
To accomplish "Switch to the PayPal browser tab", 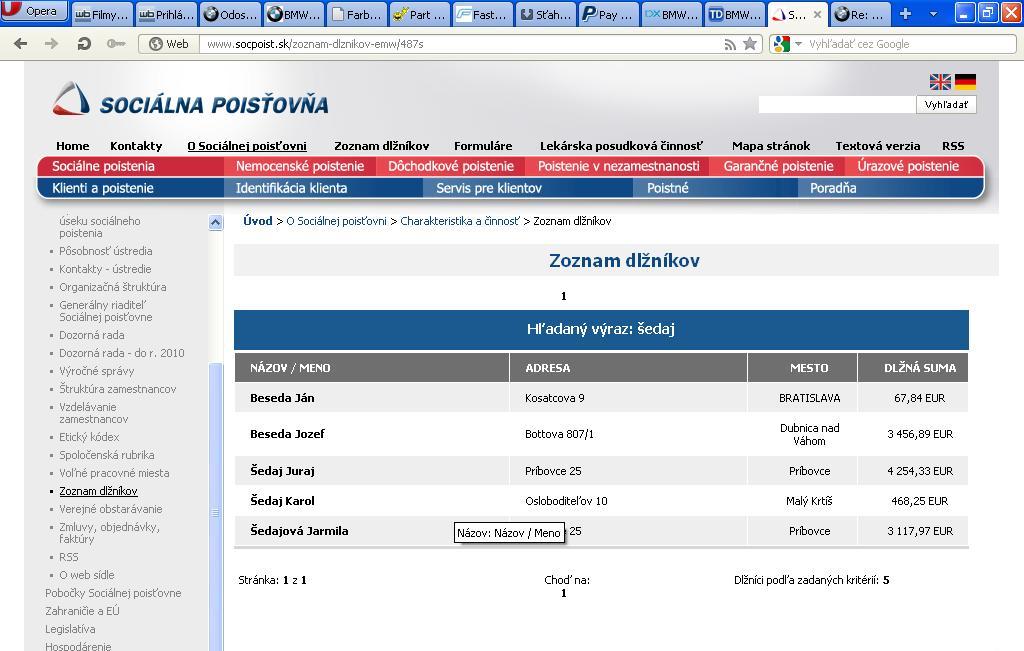I will pos(608,14).
